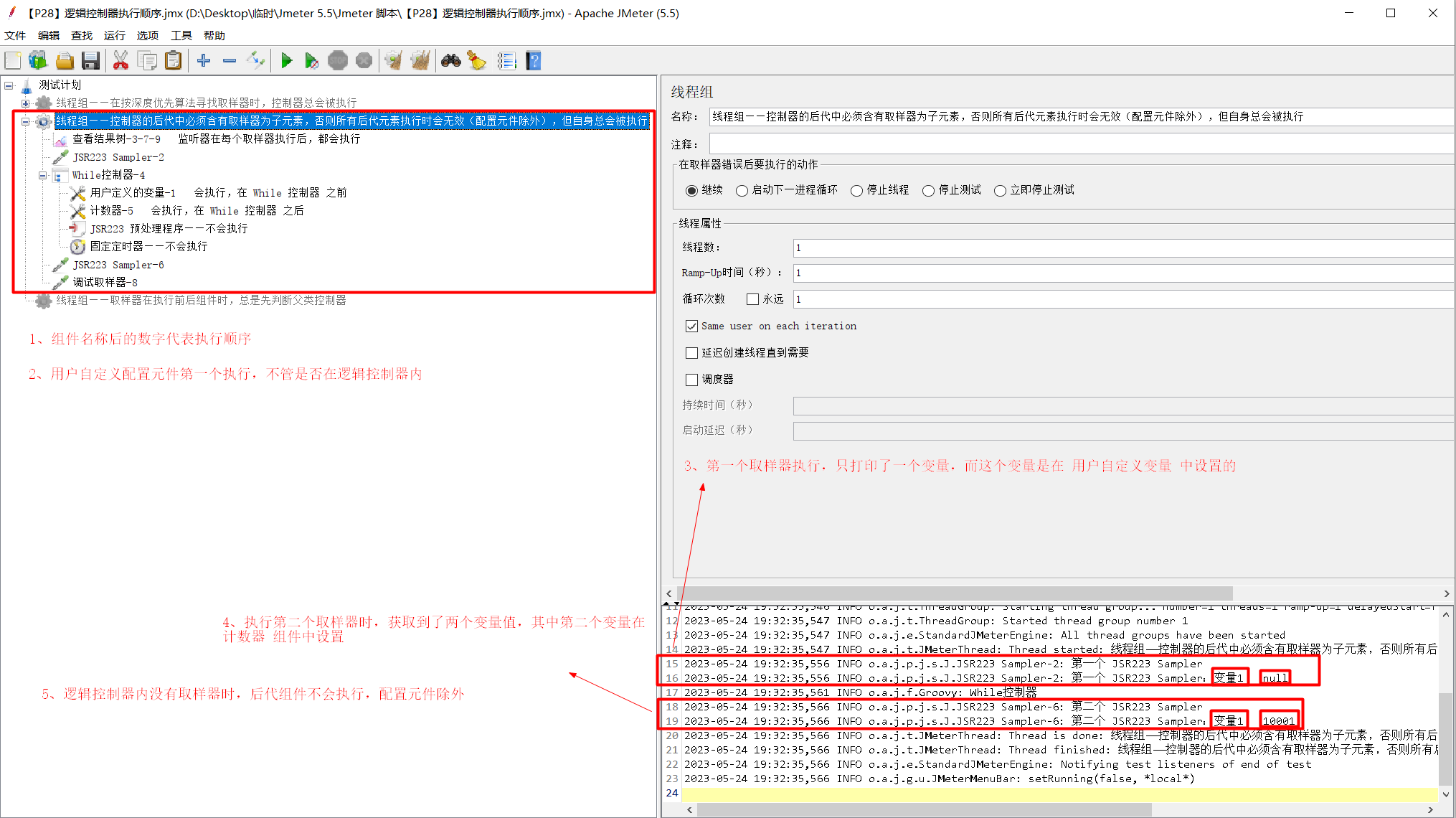Click the Clear All double broom icon
The image size is (1456, 818).
point(420,61)
